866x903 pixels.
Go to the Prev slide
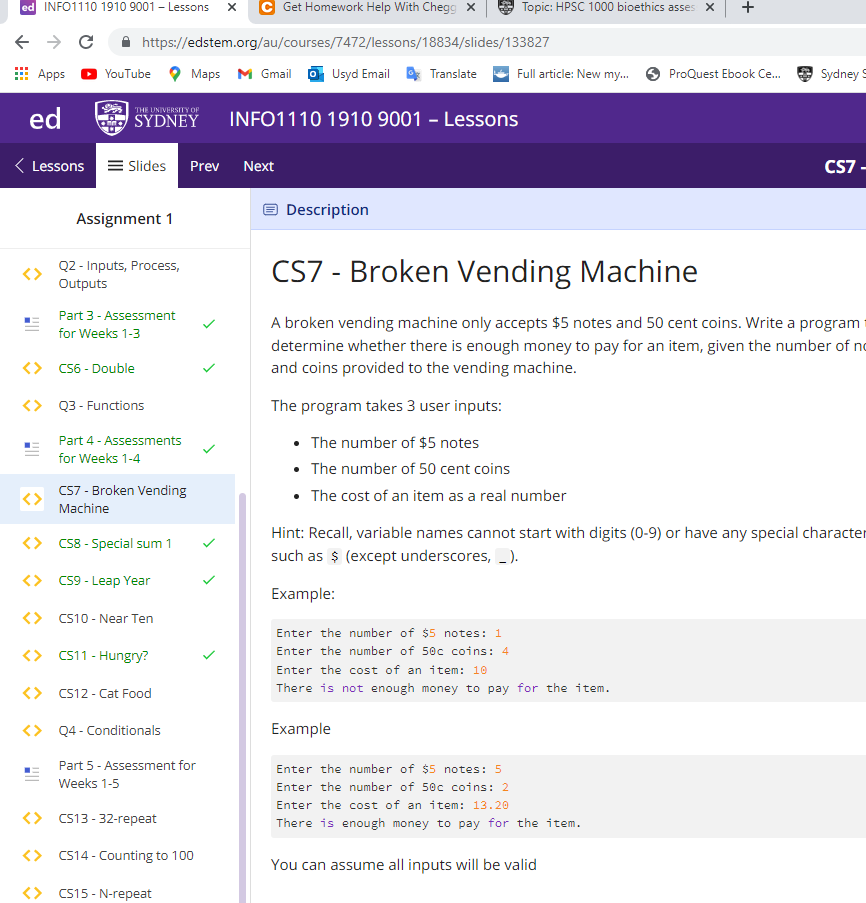(204, 166)
